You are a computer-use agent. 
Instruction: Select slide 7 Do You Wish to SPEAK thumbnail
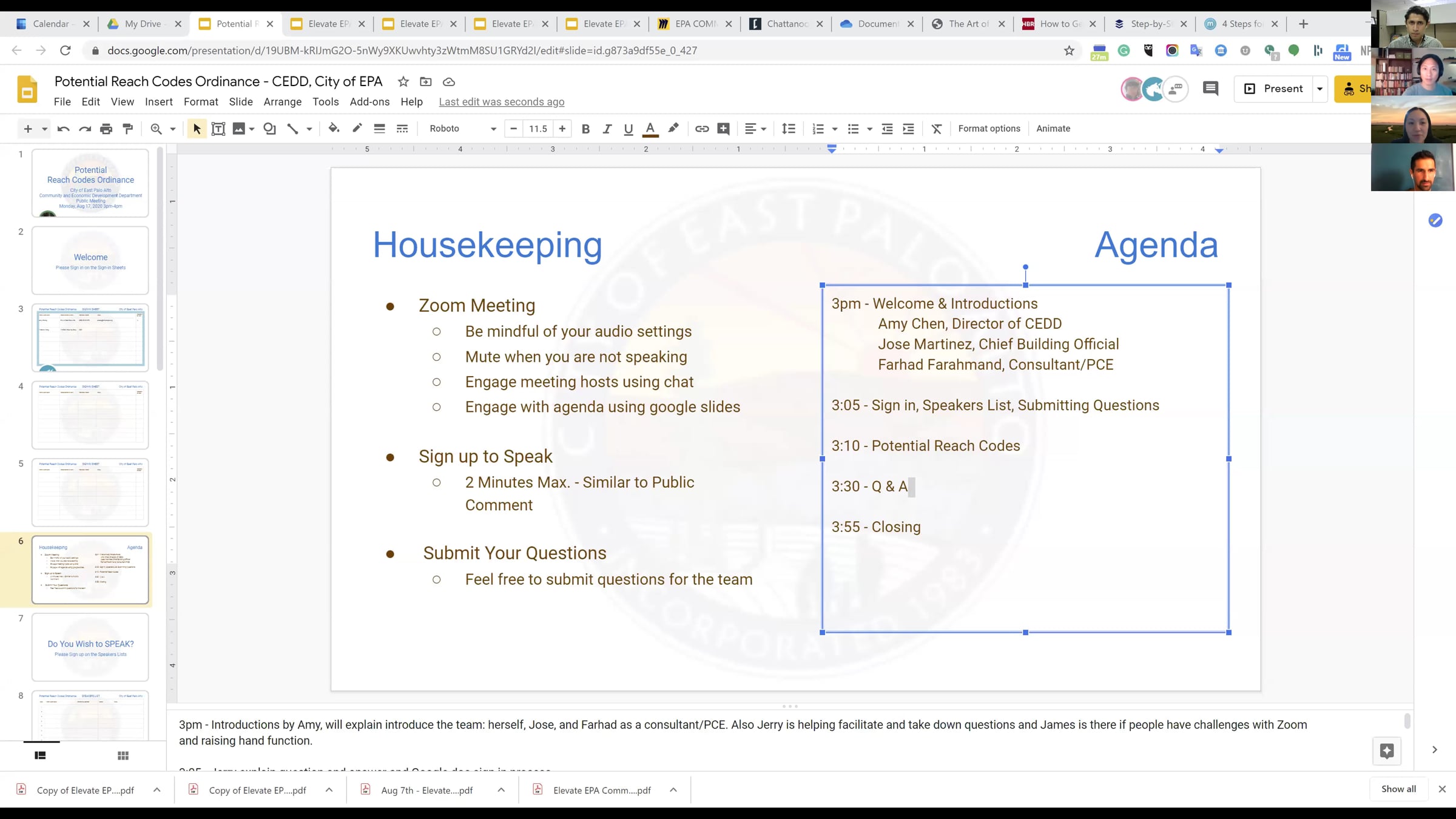pyautogui.click(x=90, y=647)
